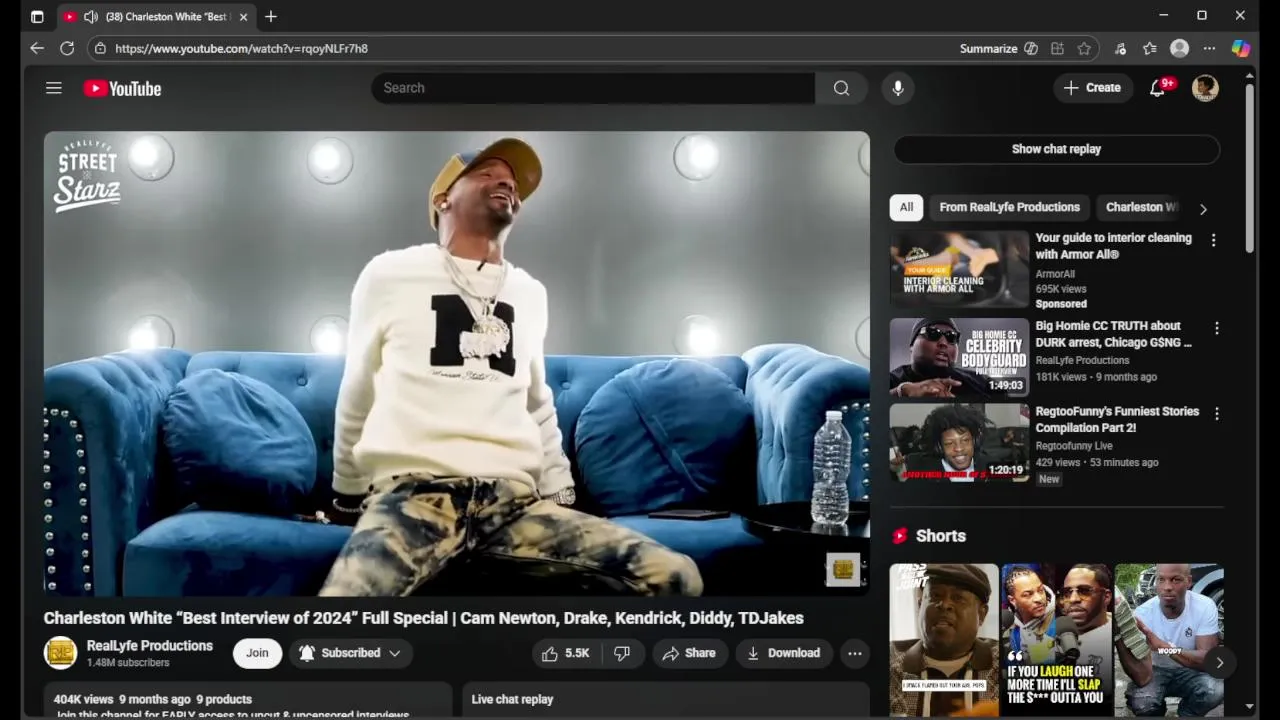Open browser settings and more menu
1280x720 pixels.
click(x=1209, y=48)
